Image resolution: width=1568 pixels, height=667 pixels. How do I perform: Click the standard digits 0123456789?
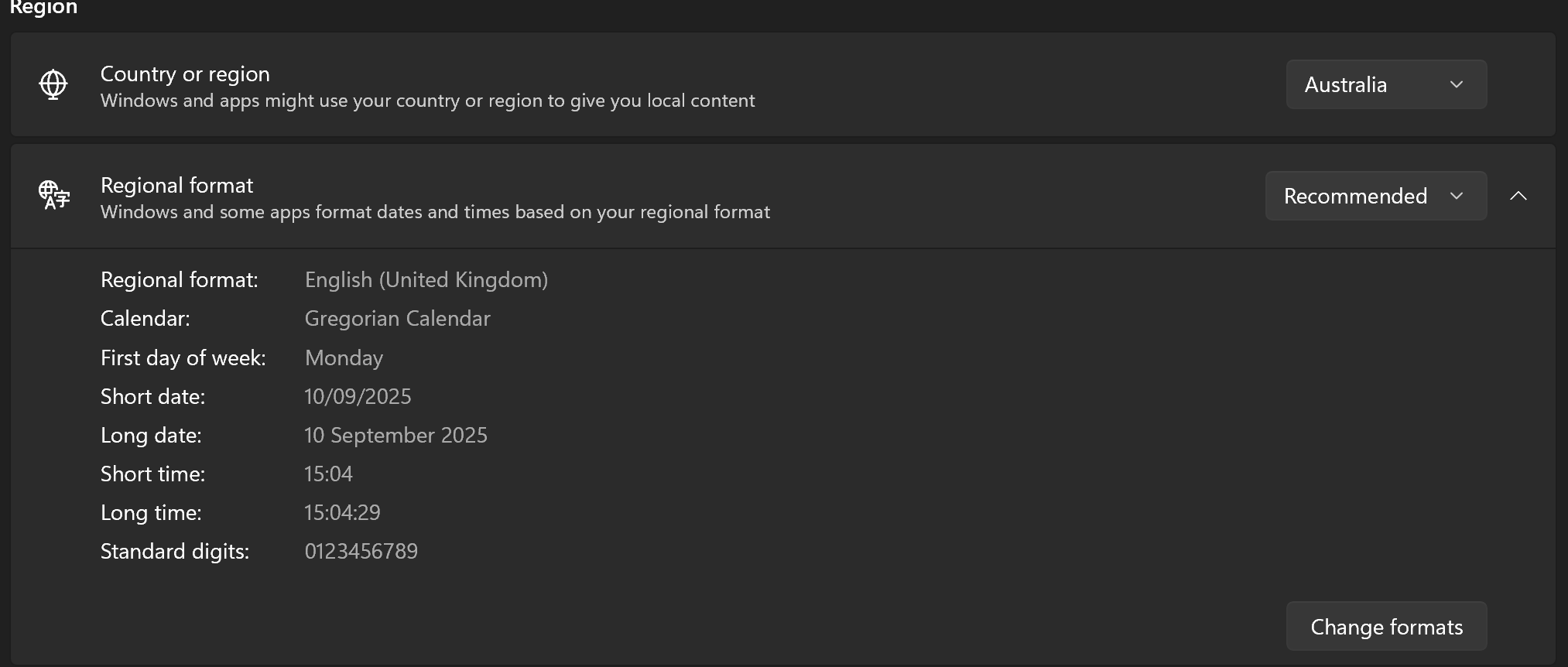[361, 551]
